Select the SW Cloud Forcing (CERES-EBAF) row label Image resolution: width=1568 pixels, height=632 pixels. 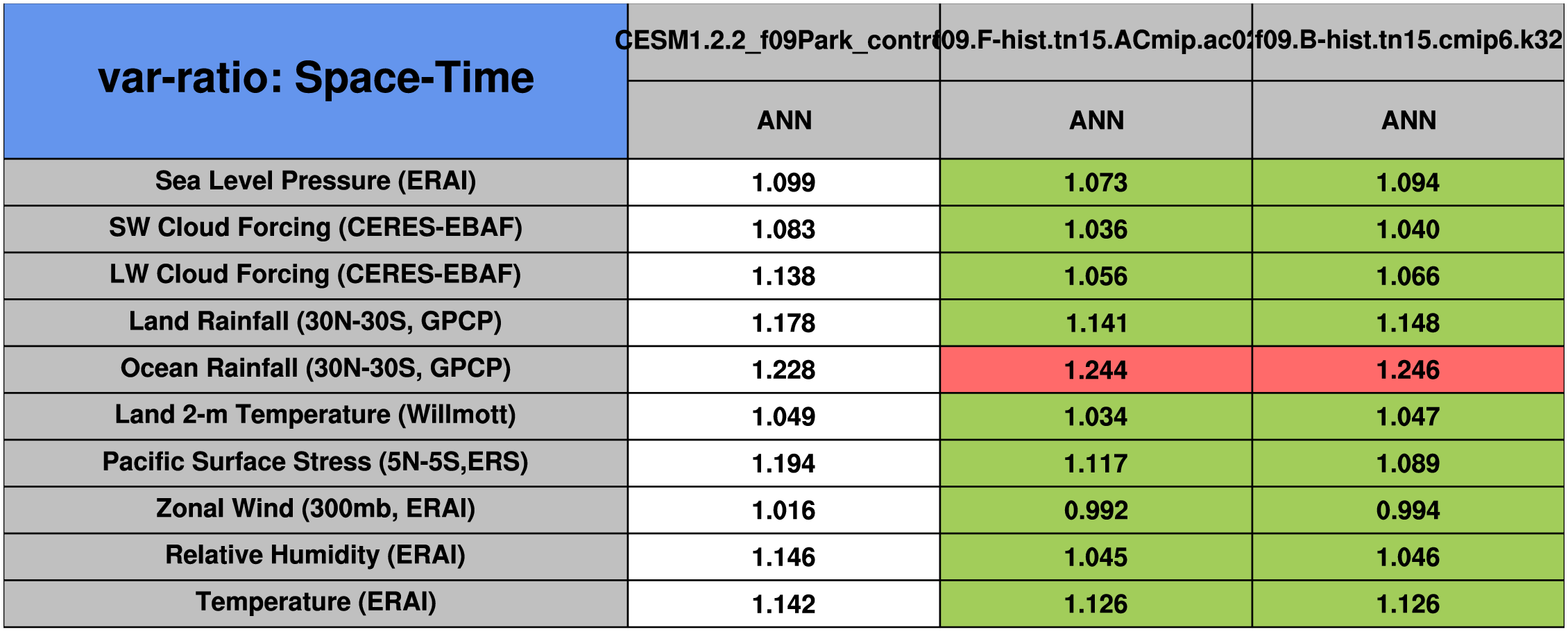pos(316,228)
